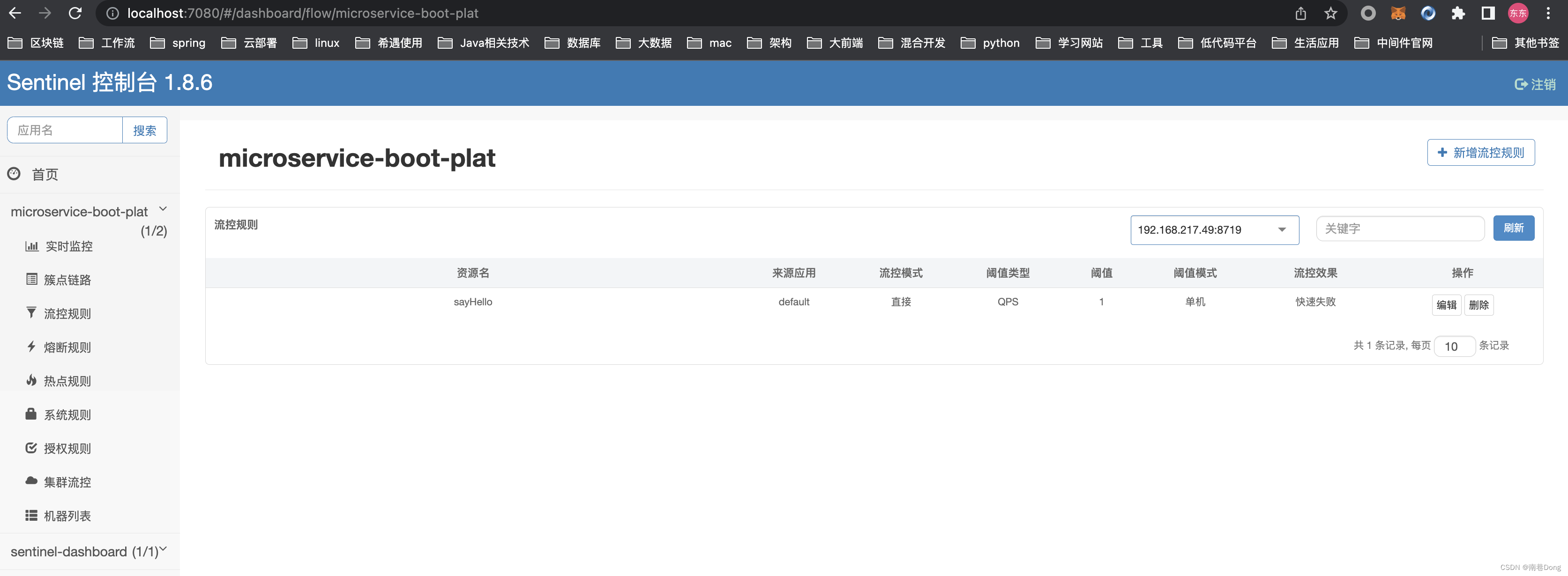Click the site info icon in the address bar

[112, 13]
